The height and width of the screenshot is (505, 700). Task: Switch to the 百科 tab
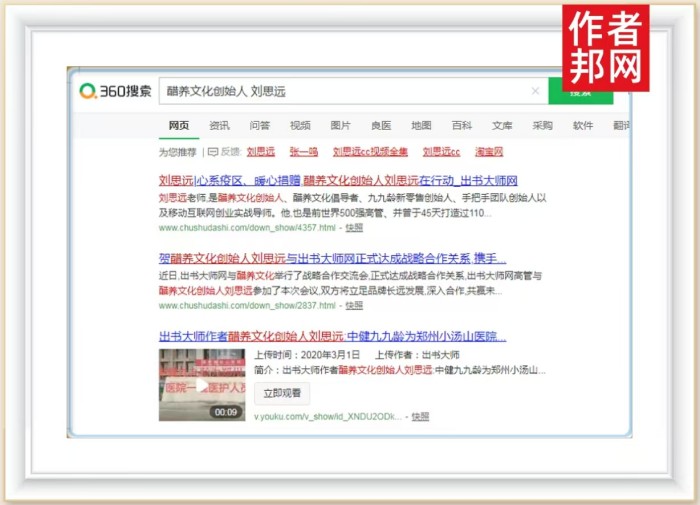461,126
